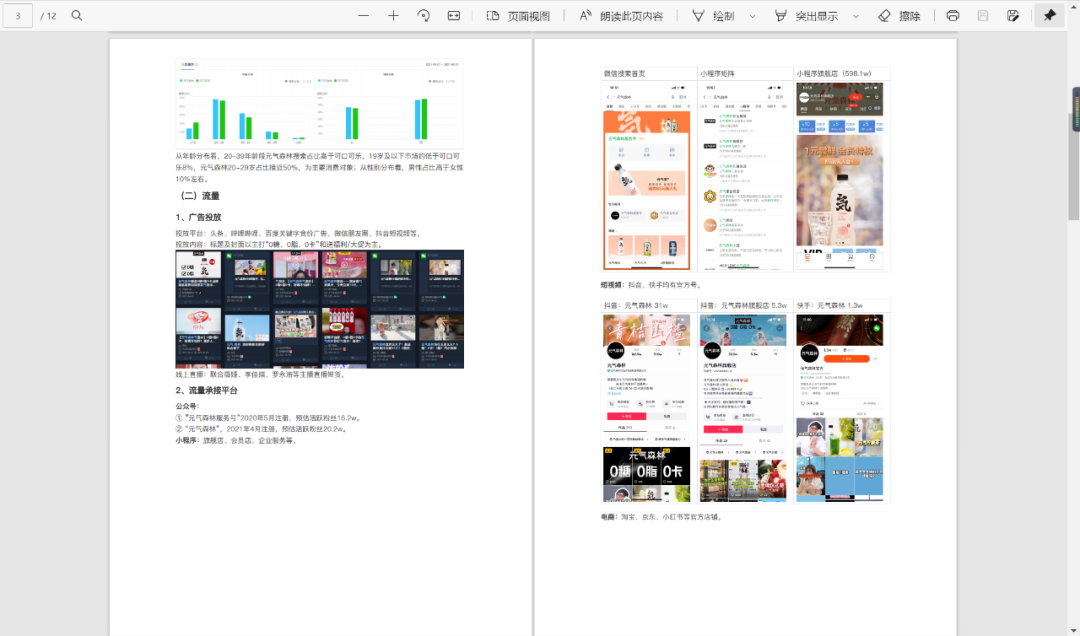
Task: Zoom out with the minus icon
Action: tap(363, 15)
